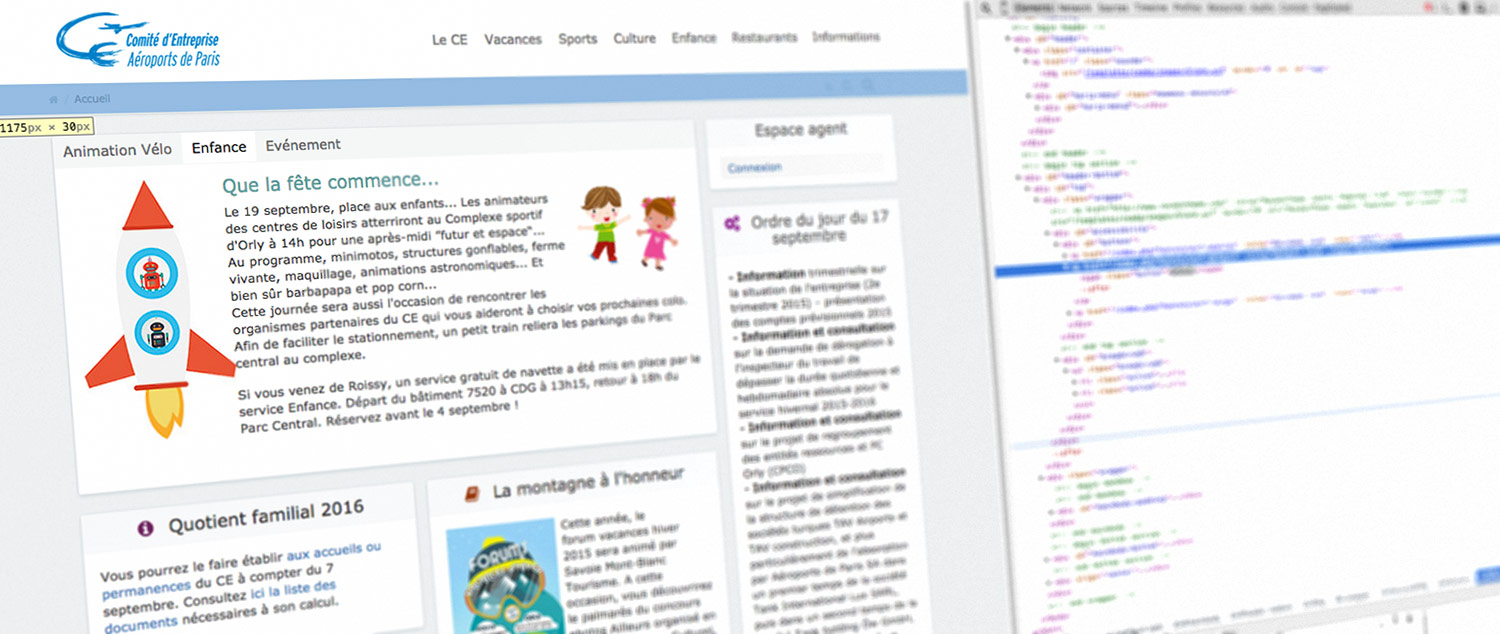Click the Accueil breadcrumb link

tap(92, 99)
